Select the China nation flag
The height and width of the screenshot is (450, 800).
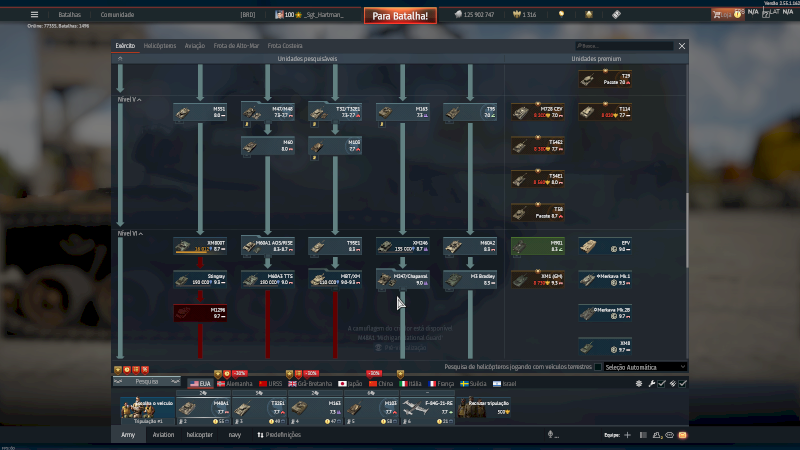click(x=381, y=384)
